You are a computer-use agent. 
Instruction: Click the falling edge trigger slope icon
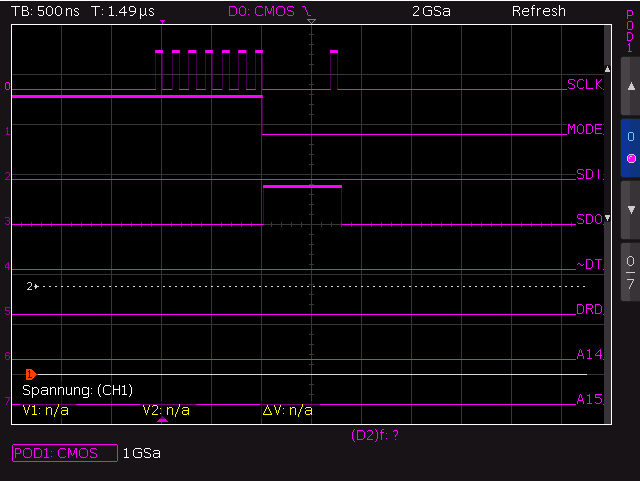[307, 11]
